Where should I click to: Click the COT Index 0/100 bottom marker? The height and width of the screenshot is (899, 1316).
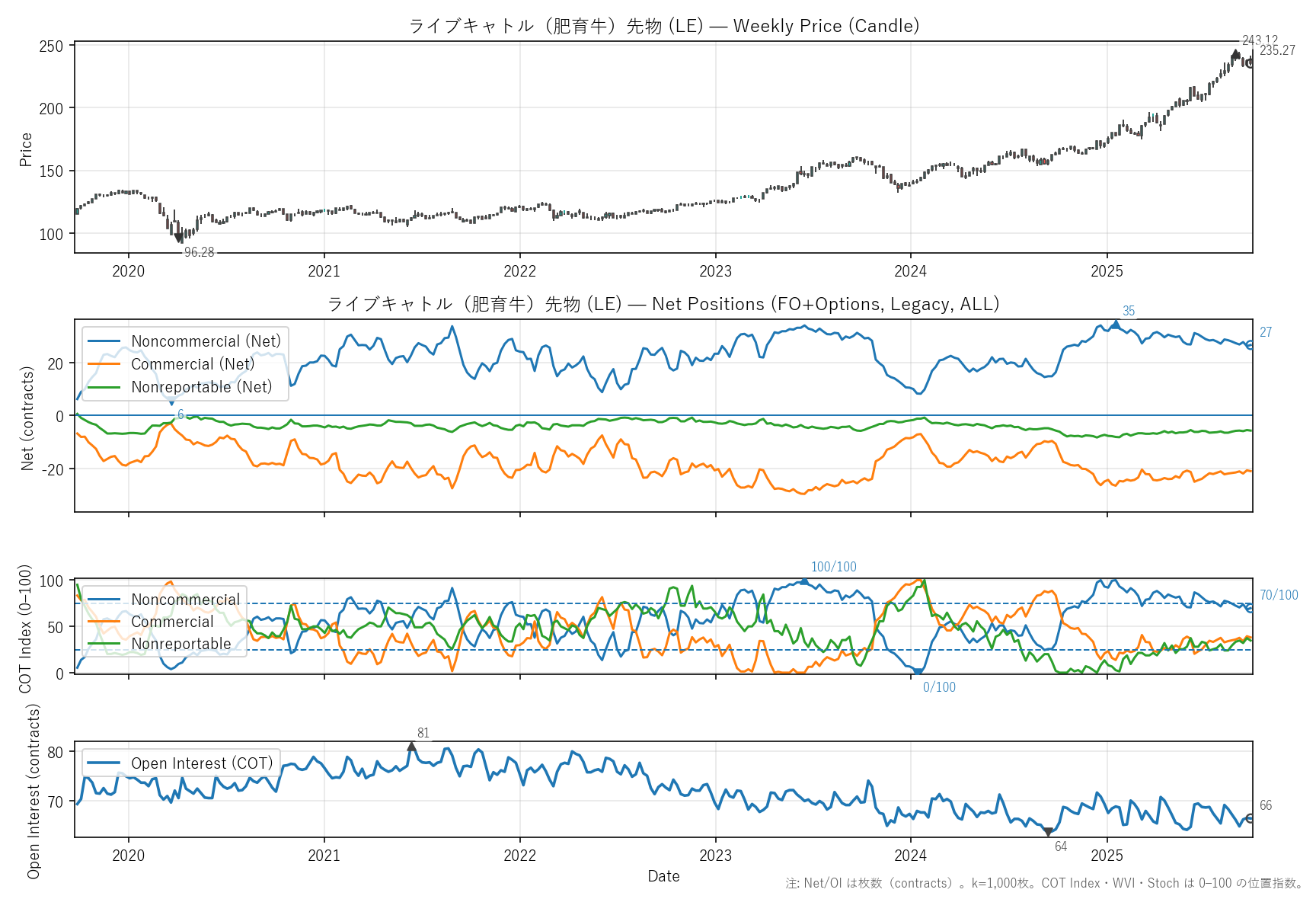[918, 672]
